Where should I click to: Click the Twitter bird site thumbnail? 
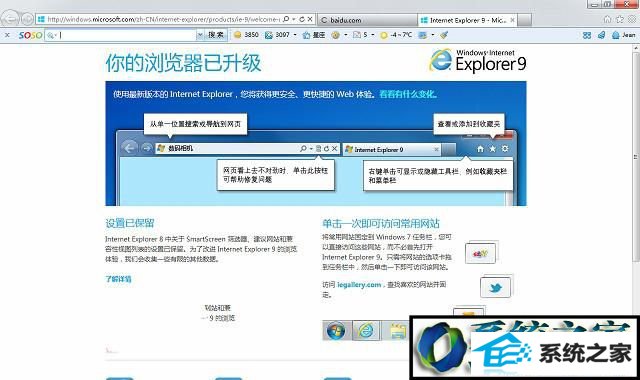click(x=496, y=288)
